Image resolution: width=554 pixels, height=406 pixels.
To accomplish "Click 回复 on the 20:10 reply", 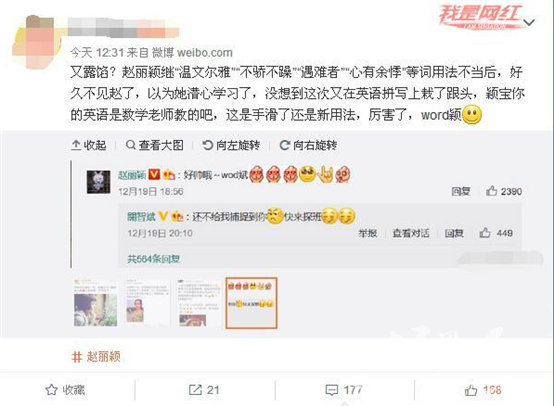I will point(454,233).
